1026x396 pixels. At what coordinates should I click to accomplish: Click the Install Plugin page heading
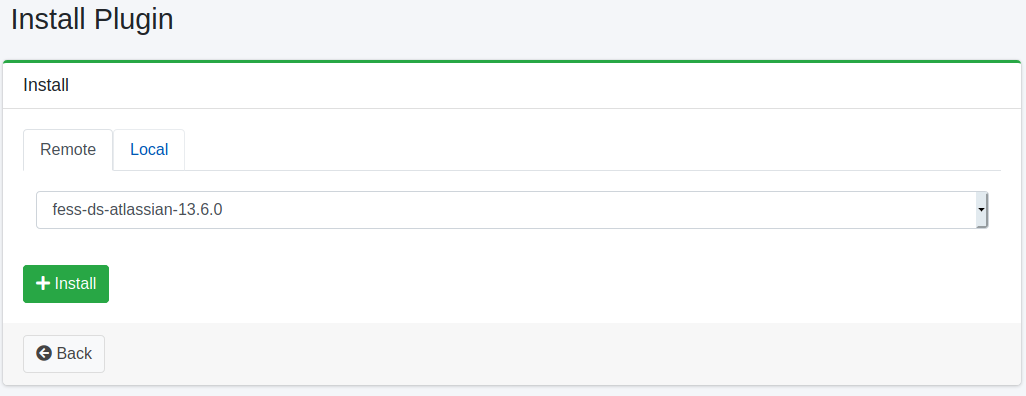92,20
